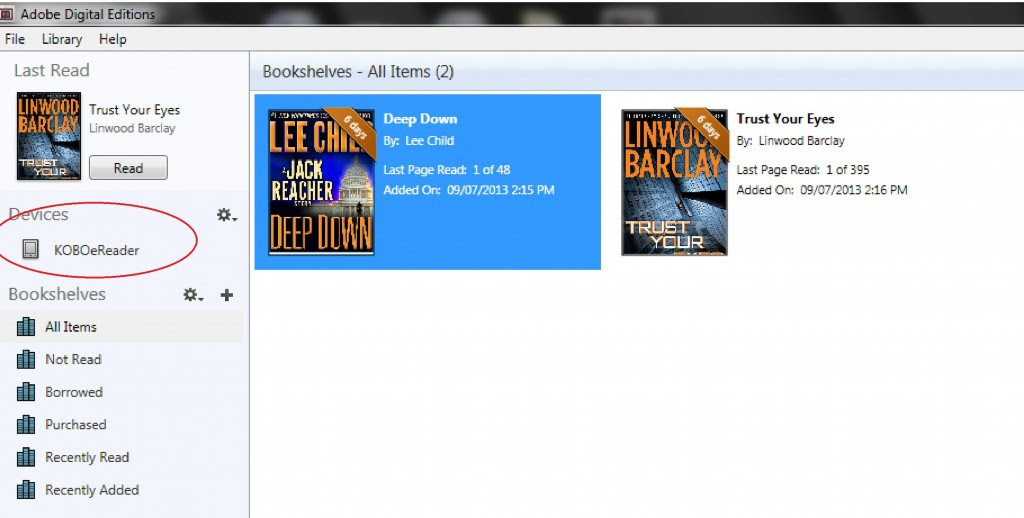
Task: Click the 6 days ribbon on Trust Your Eyes
Action: click(x=708, y=128)
